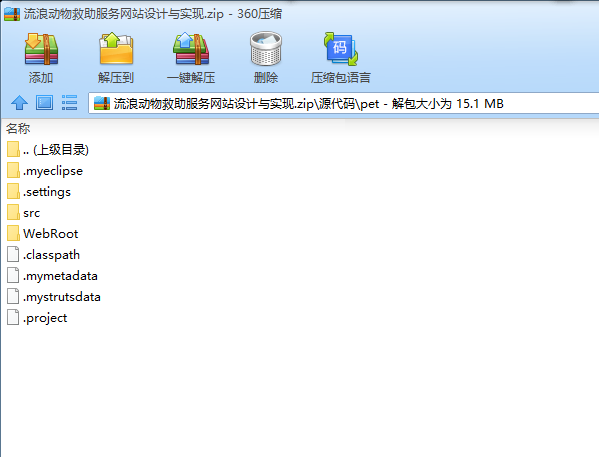Image resolution: width=599 pixels, height=457 pixels.
Task: Go up one level with blue arrow
Action: 19,103
